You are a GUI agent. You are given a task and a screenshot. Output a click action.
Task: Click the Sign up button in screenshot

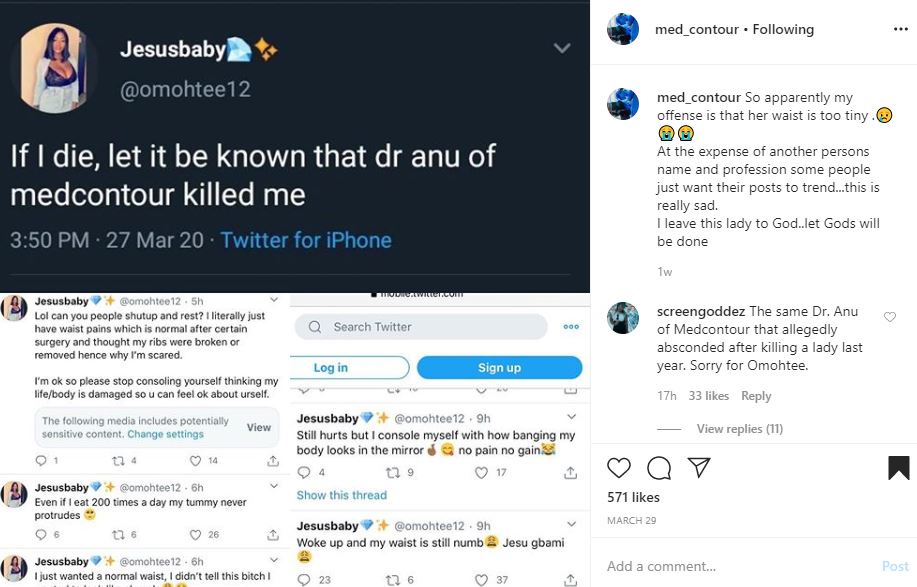(x=499, y=368)
